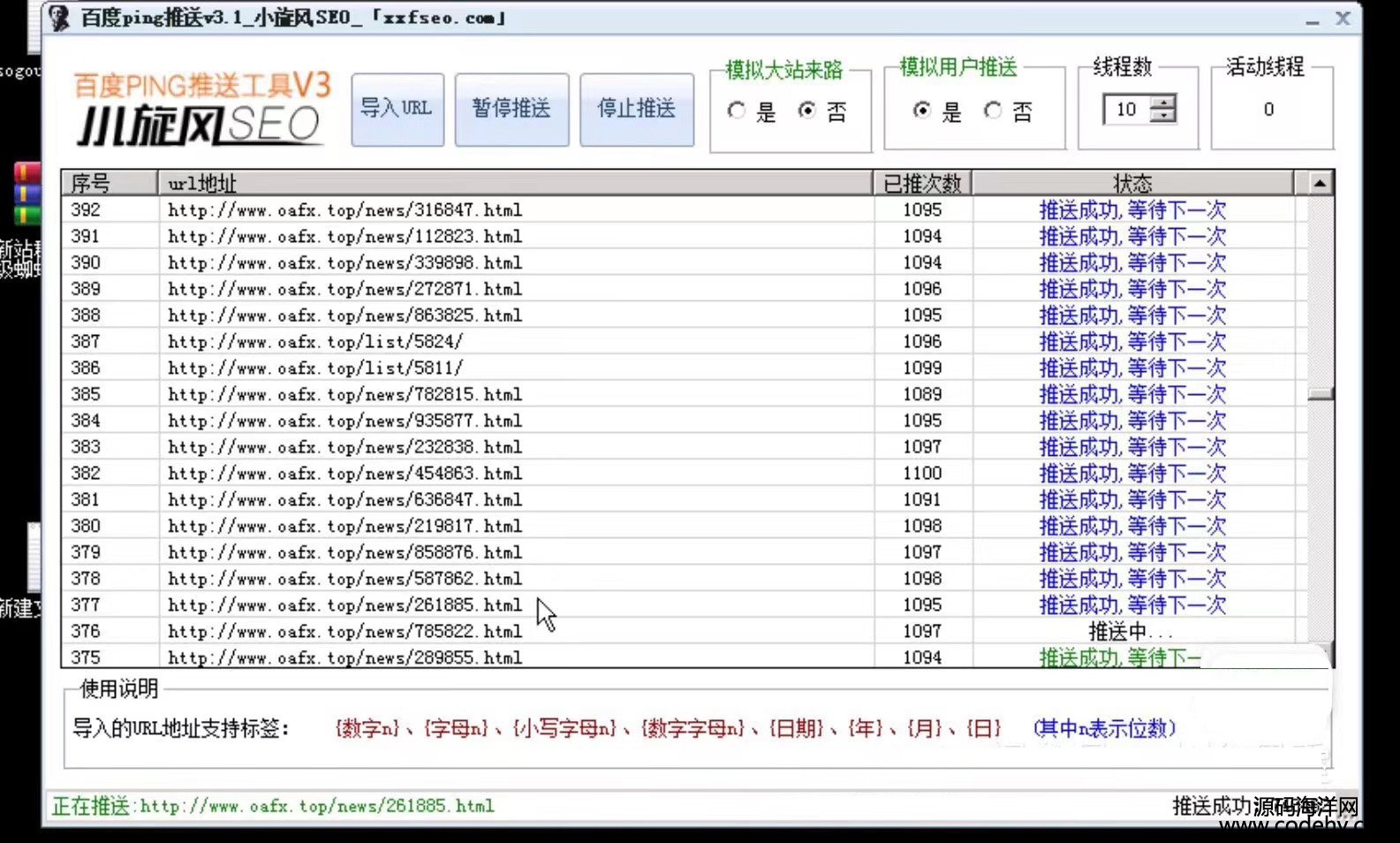The image size is (1400, 843).
Task: Select row with URL news/935877.html
Action: tap(685, 421)
